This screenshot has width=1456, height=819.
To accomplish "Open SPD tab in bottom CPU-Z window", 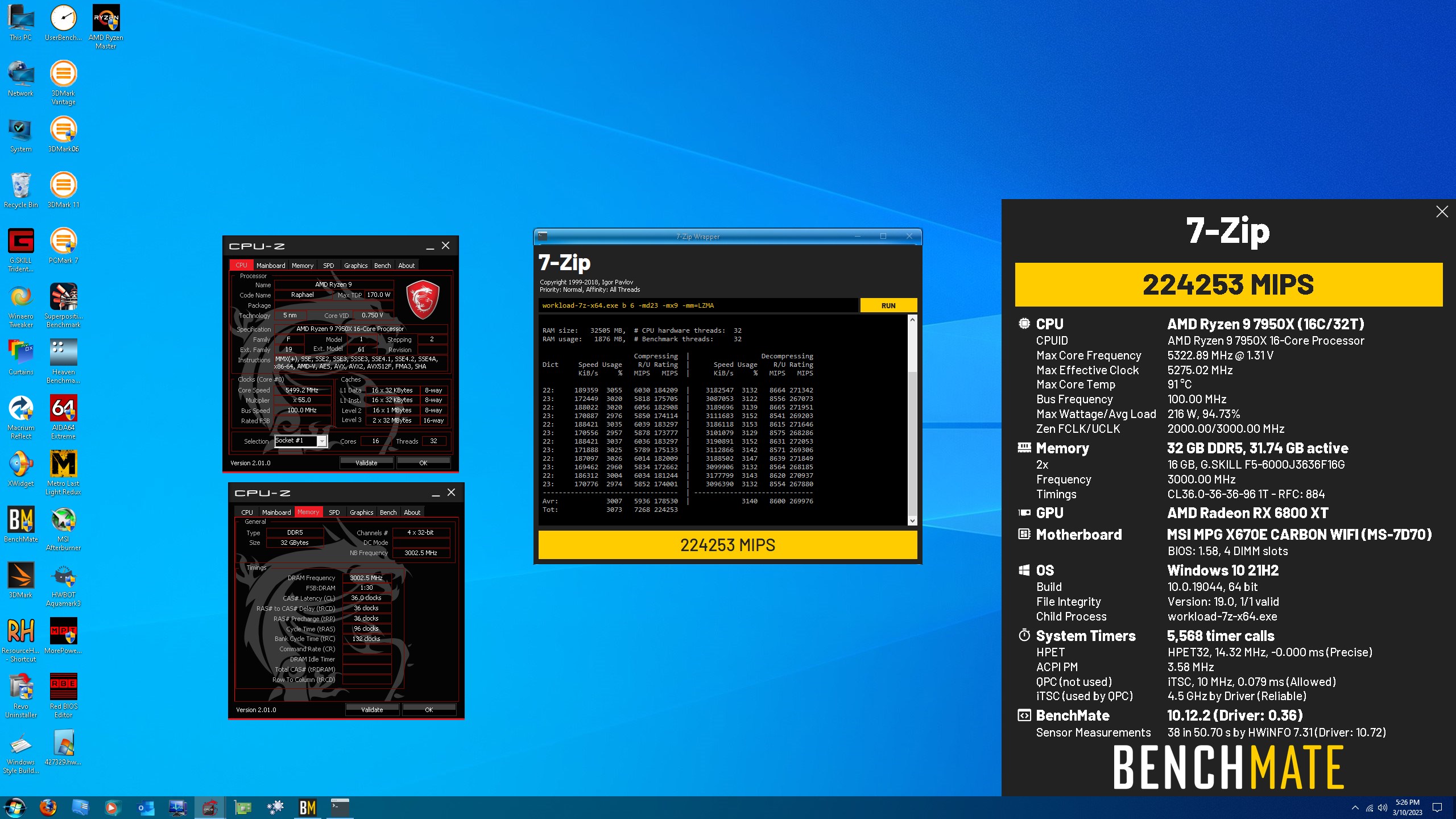I will (x=334, y=512).
